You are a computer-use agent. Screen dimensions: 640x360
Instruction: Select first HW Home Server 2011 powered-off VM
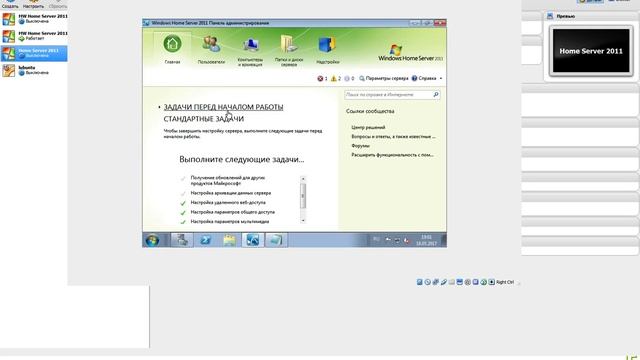pos(34,19)
